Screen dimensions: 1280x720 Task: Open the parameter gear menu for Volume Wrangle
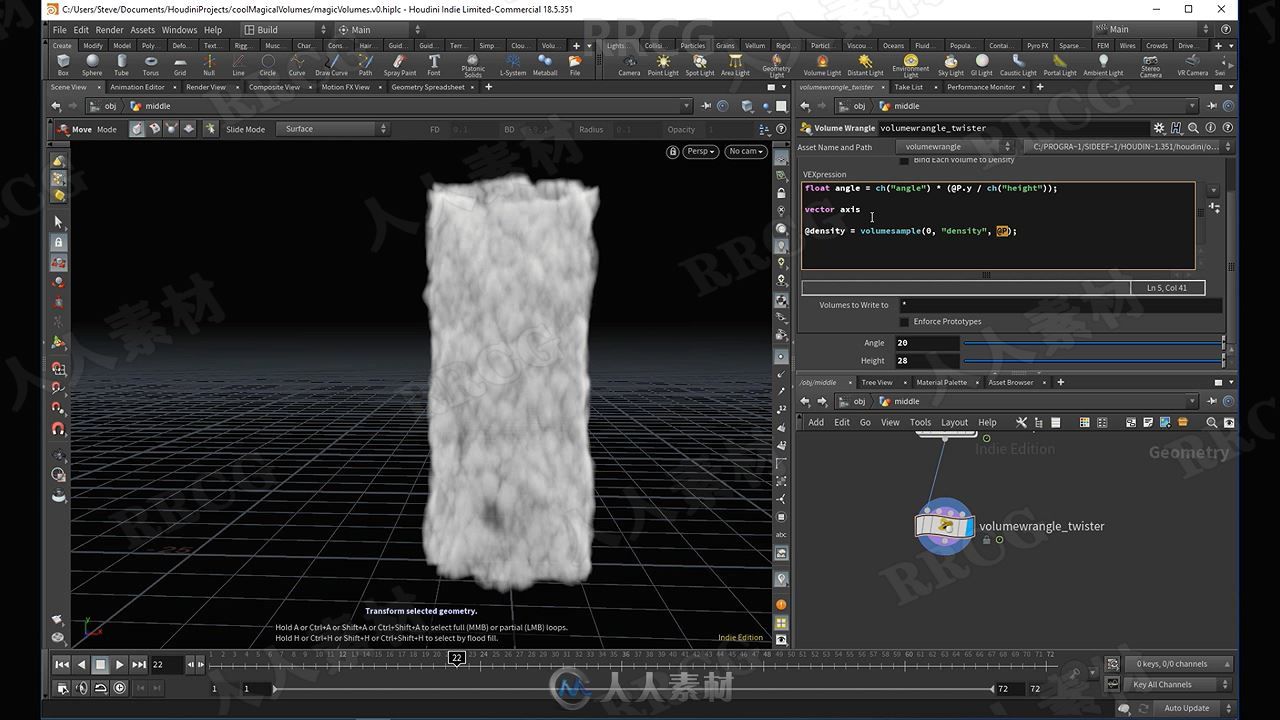pos(1159,128)
